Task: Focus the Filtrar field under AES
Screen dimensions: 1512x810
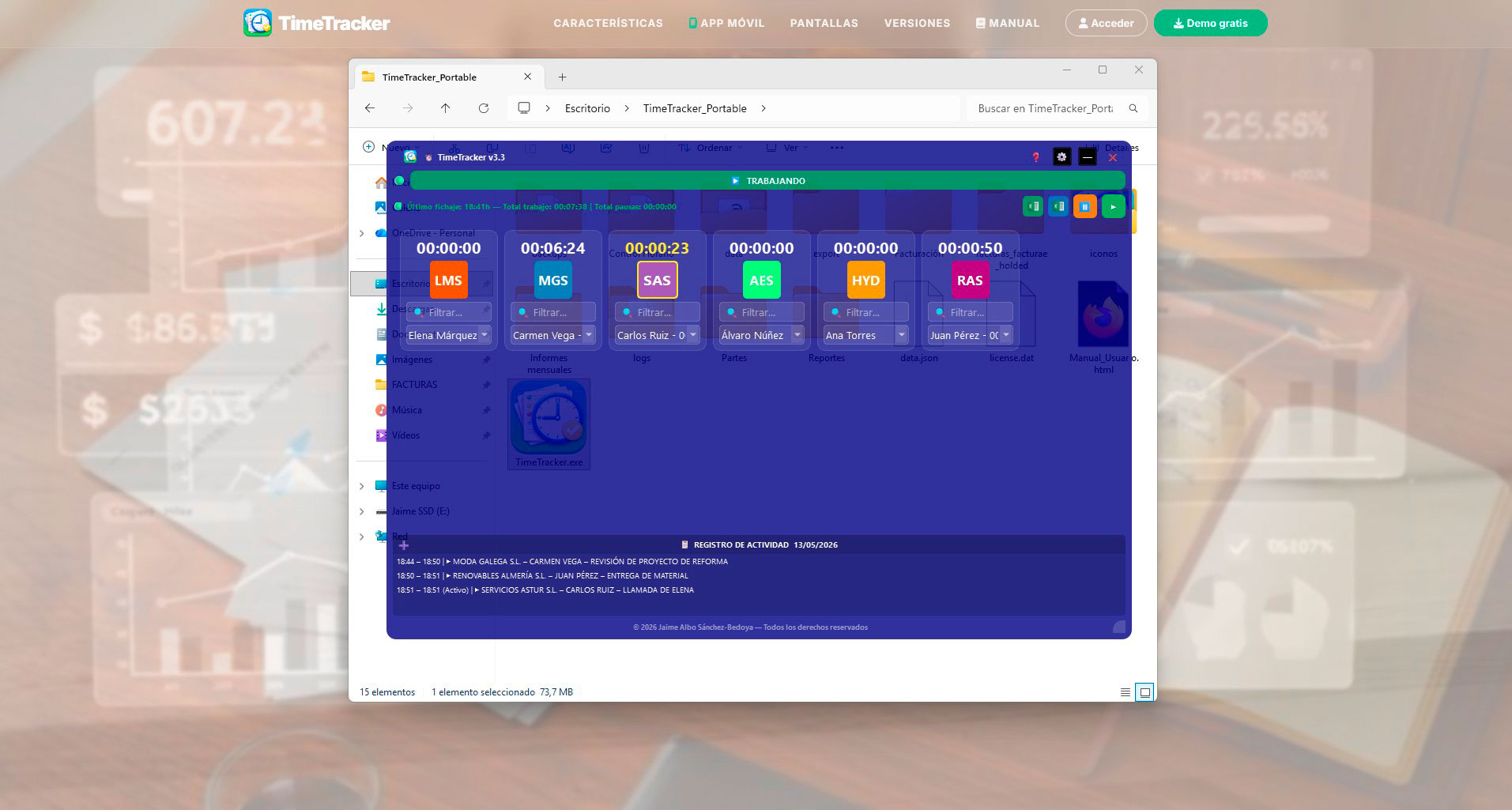Action: pyautogui.click(x=762, y=312)
